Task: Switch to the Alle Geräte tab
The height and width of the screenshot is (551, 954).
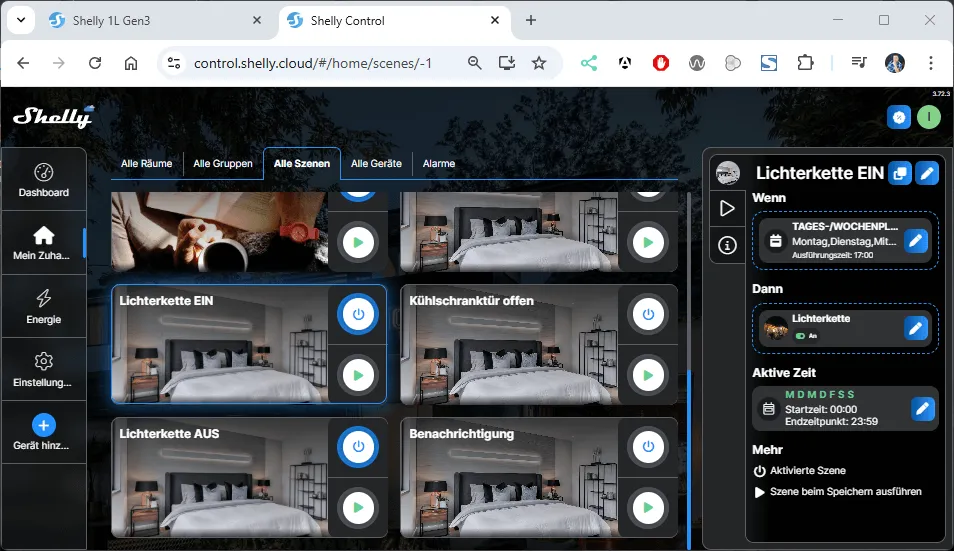Action: coord(376,163)
